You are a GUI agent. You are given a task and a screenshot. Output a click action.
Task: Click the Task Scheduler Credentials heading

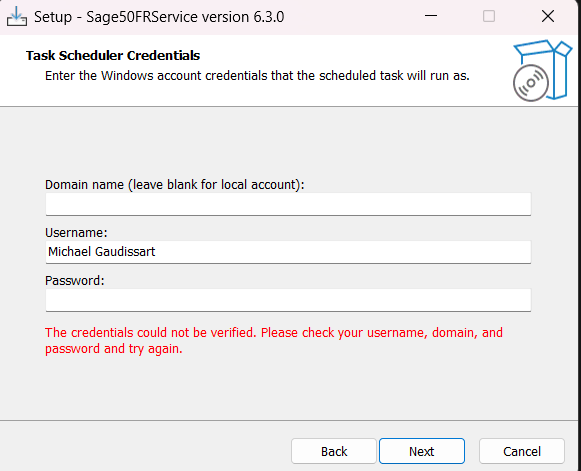113,56
